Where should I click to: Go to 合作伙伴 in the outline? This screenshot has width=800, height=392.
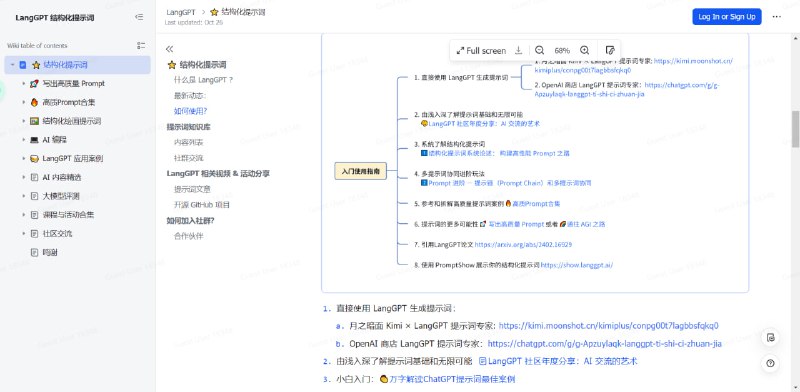[189, 236]
